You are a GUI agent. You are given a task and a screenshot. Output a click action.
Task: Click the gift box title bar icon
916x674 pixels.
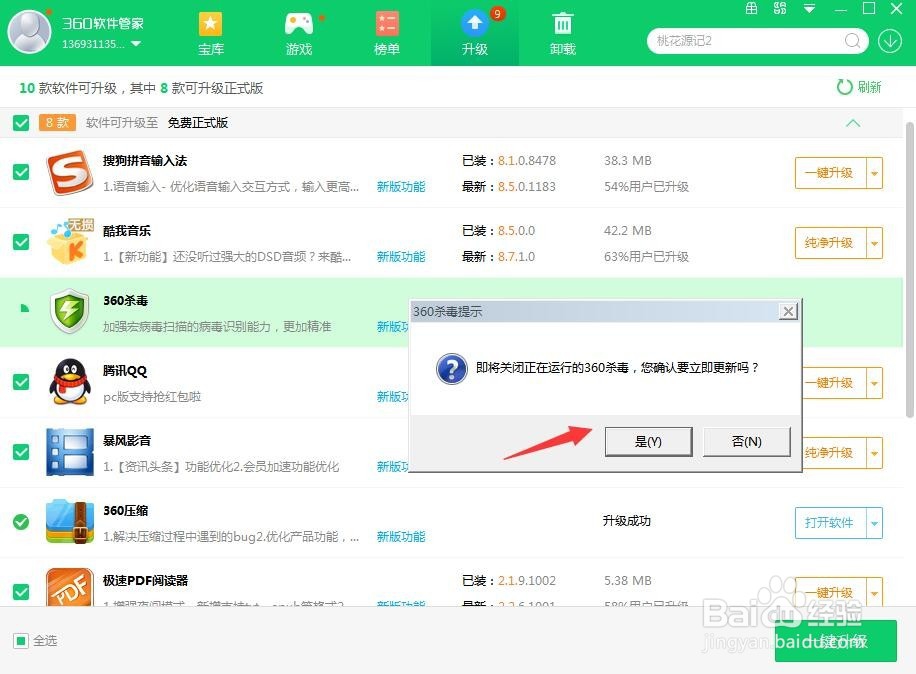[x=751, y=8]
